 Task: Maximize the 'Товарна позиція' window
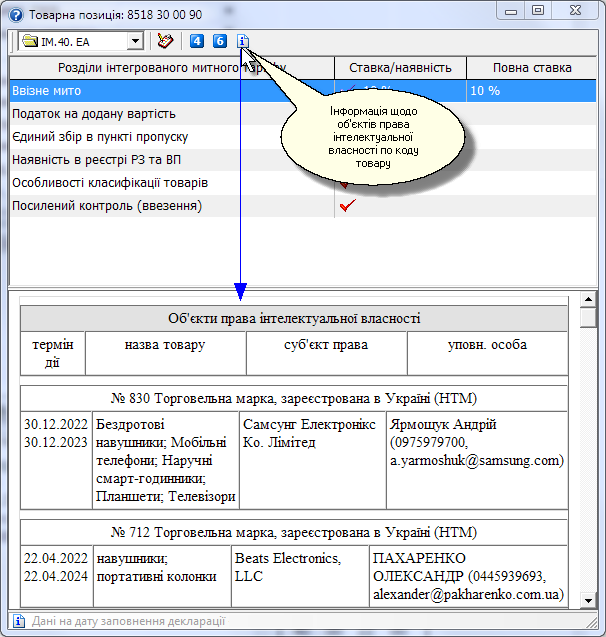coord(538,11)
